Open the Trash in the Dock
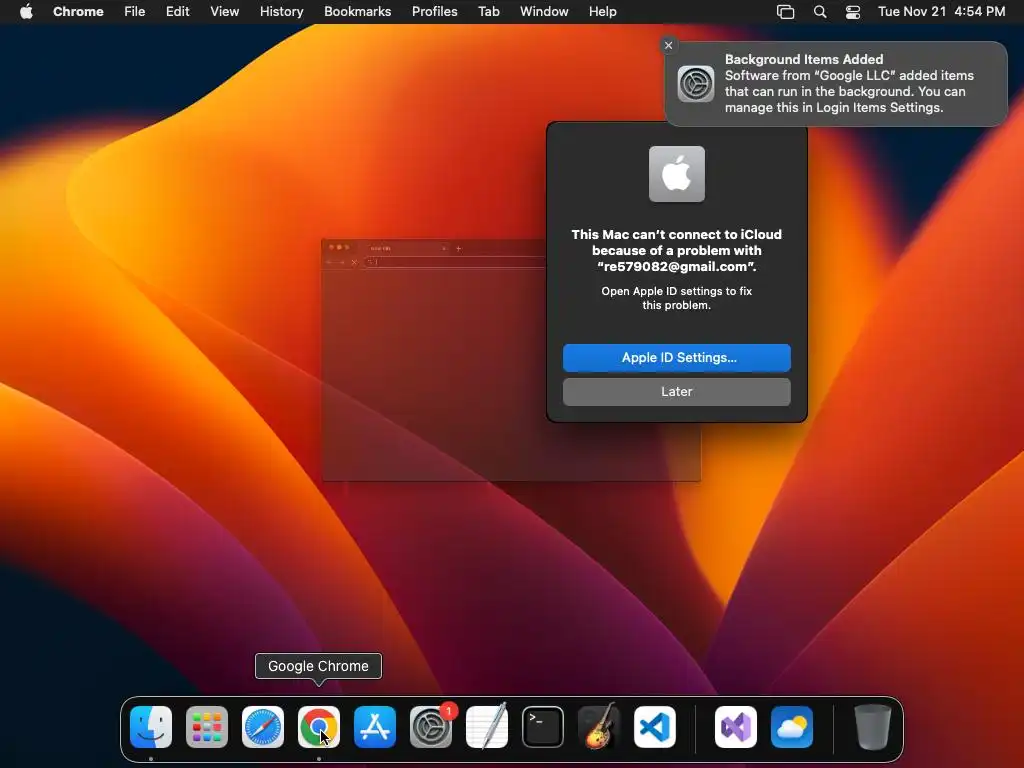 872,727
